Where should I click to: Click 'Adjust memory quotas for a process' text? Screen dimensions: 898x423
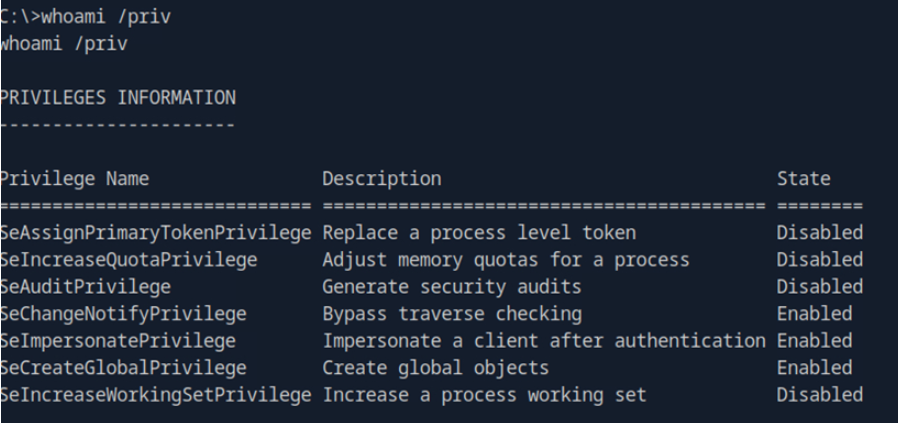pyautogui.click(x=505, y=260)
